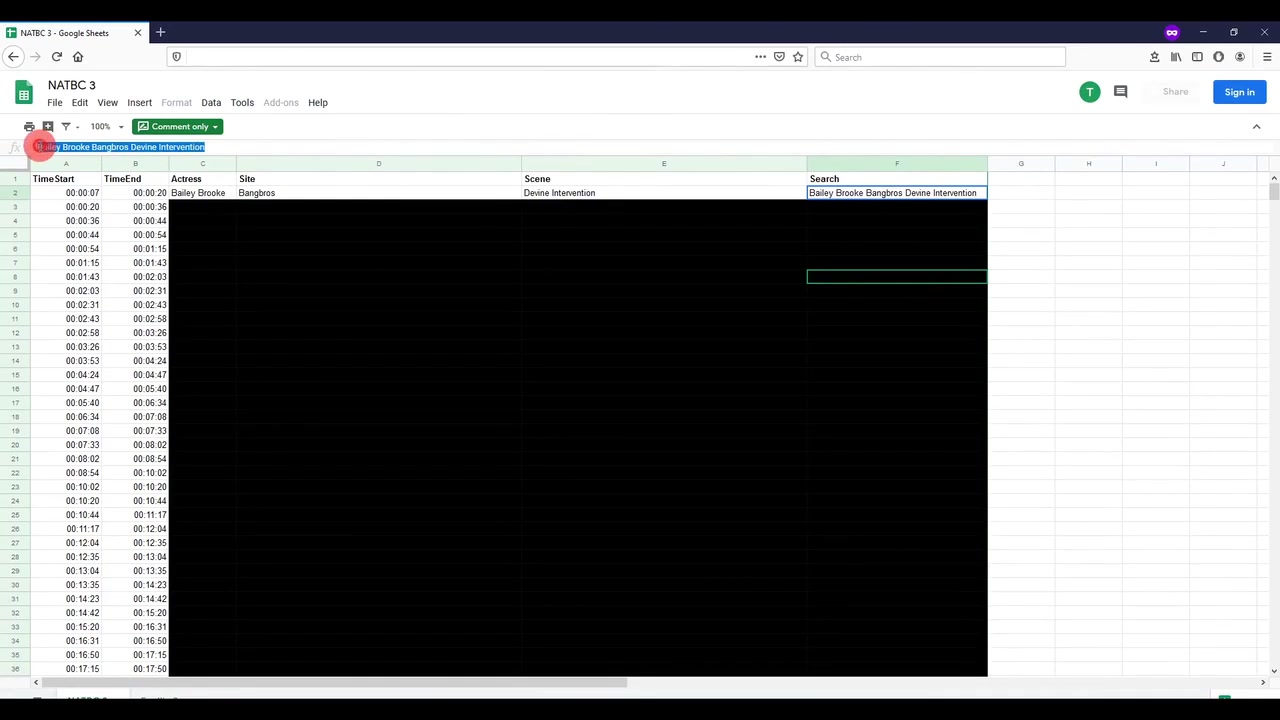Viewport: 1280px width, 720px height.
Task: Open the 100% zoom dropdown
Action: tap(107, 127)
